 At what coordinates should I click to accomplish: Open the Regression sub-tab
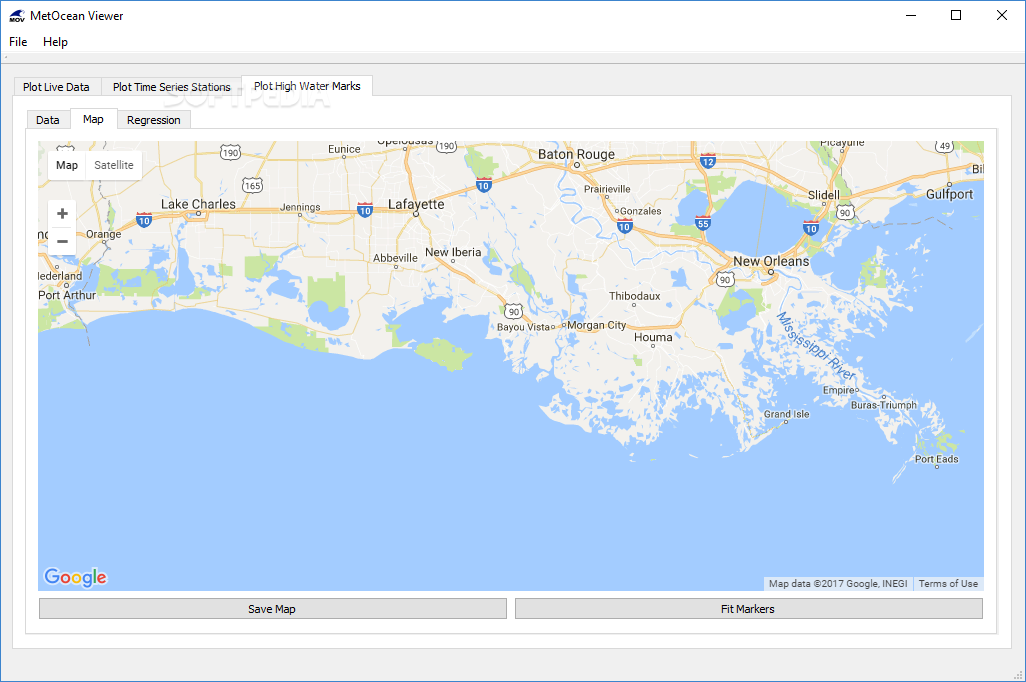[154, 120]
